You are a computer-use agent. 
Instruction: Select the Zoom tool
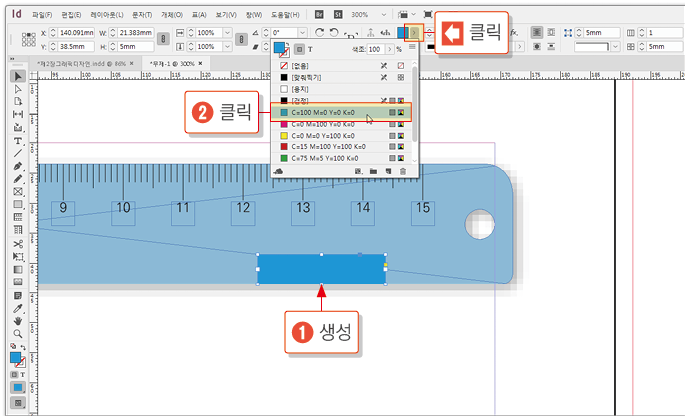(x=18, y=334)
